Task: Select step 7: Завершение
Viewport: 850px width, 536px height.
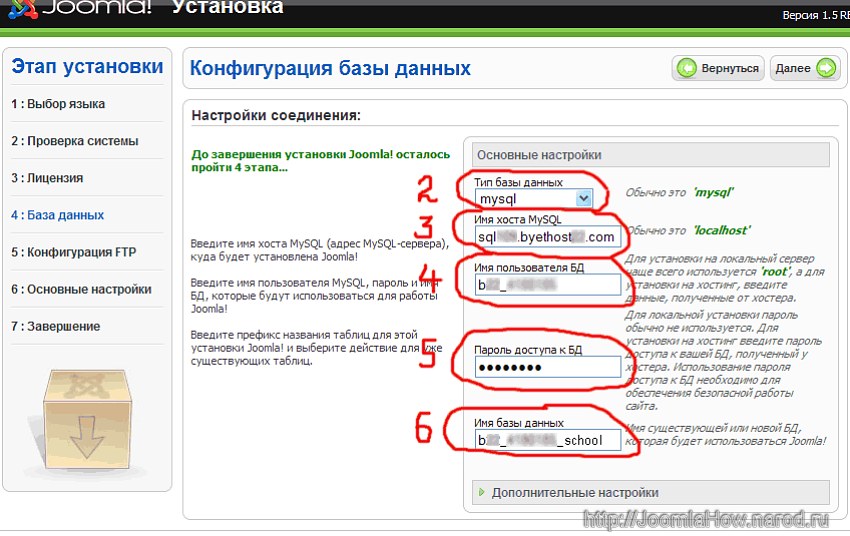Action: coord(56,326)
